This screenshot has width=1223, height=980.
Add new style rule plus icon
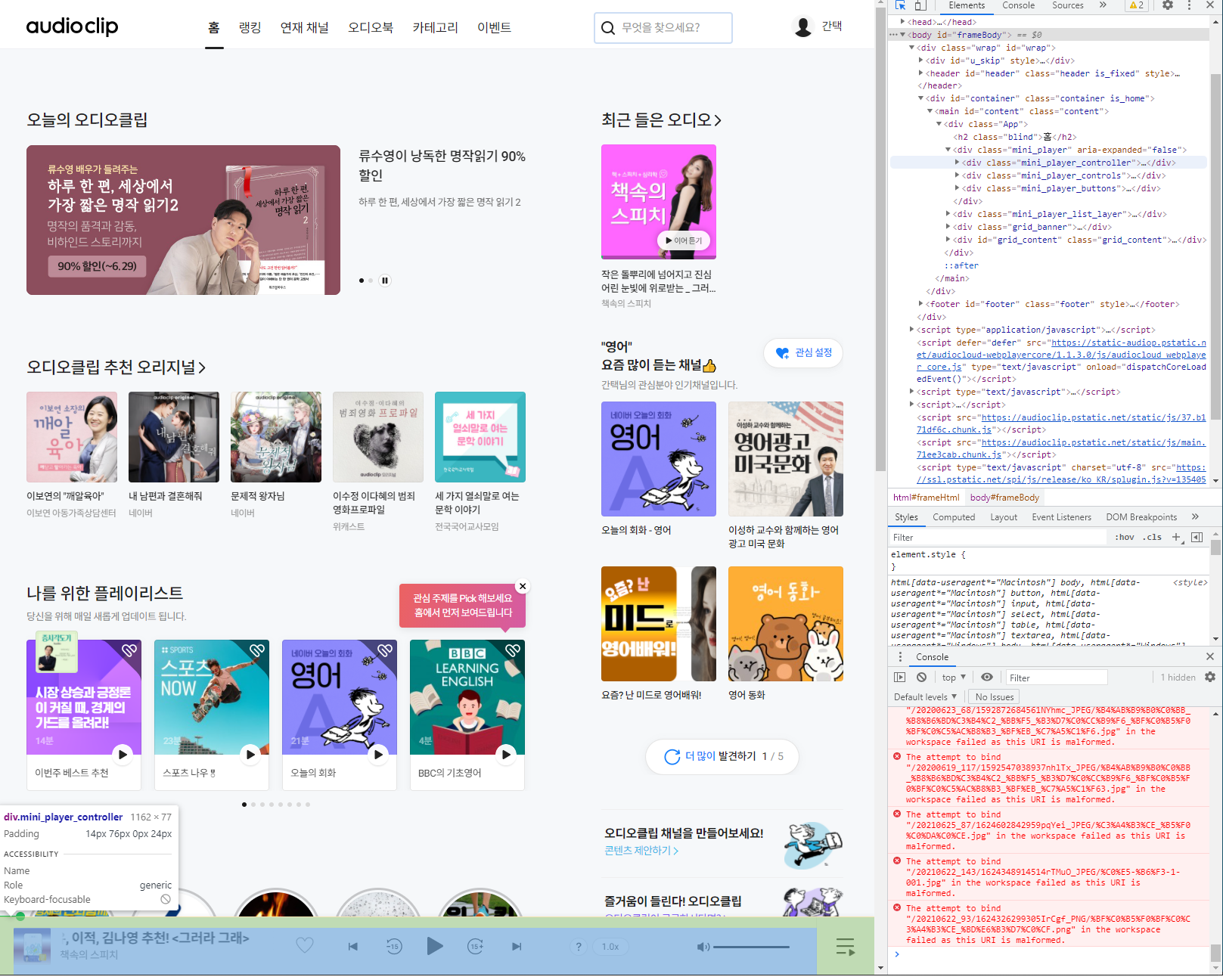pos(1176,538)
